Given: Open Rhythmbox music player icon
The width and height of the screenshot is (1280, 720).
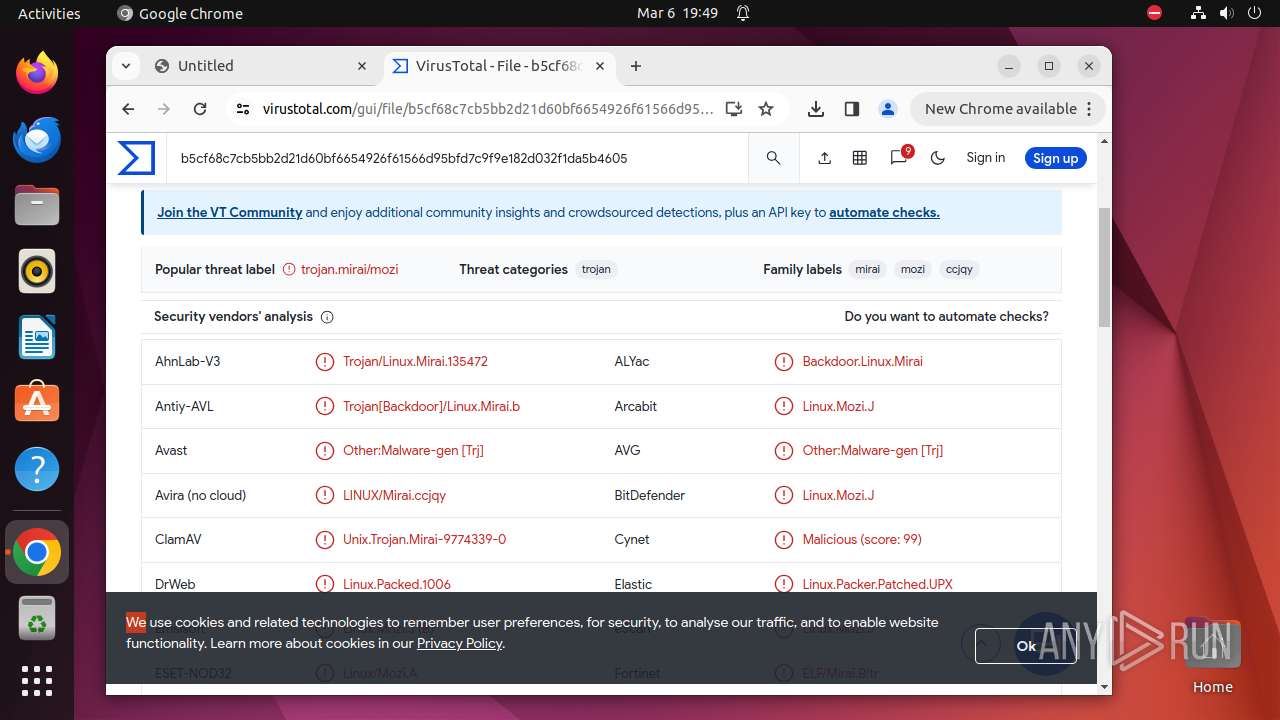Looking at the screenshot, I should [37, 271].
